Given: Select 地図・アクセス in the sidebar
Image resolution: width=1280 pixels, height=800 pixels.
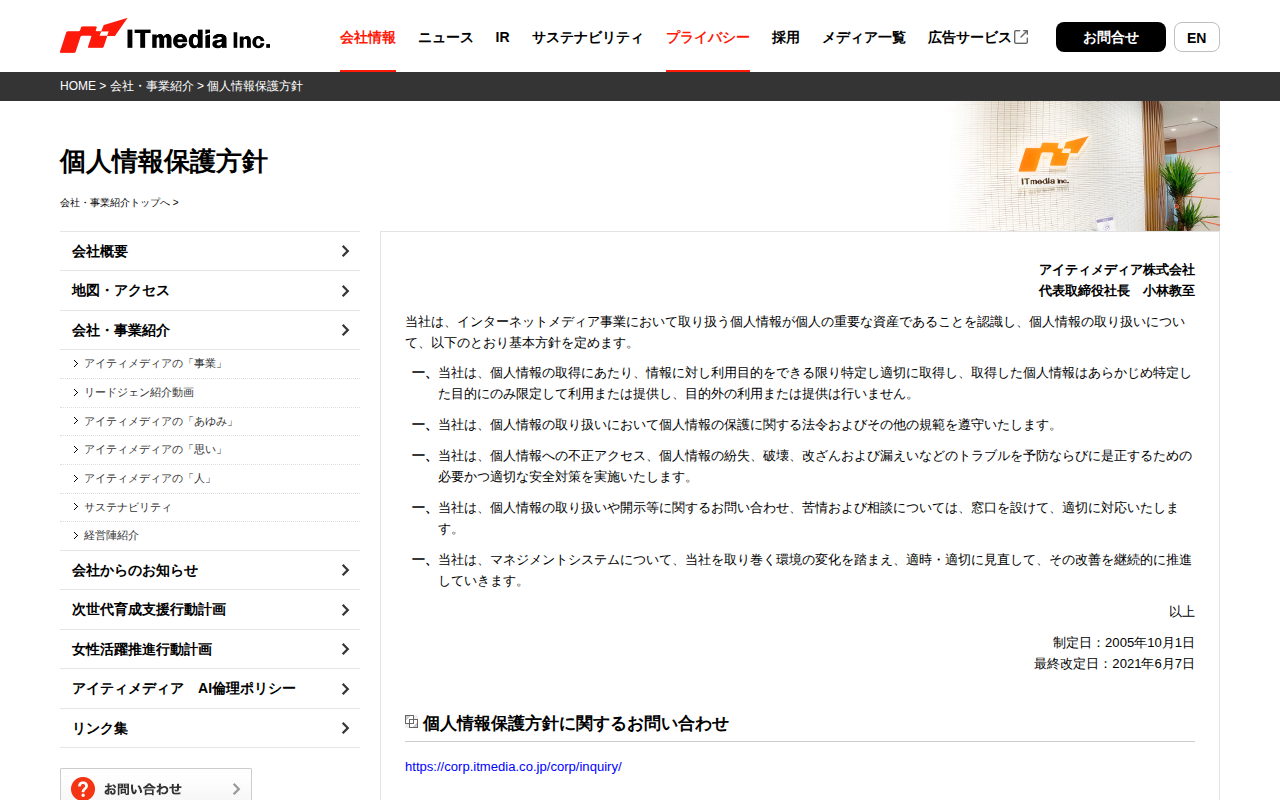Looking at the screenshot, I should (210, 291).
